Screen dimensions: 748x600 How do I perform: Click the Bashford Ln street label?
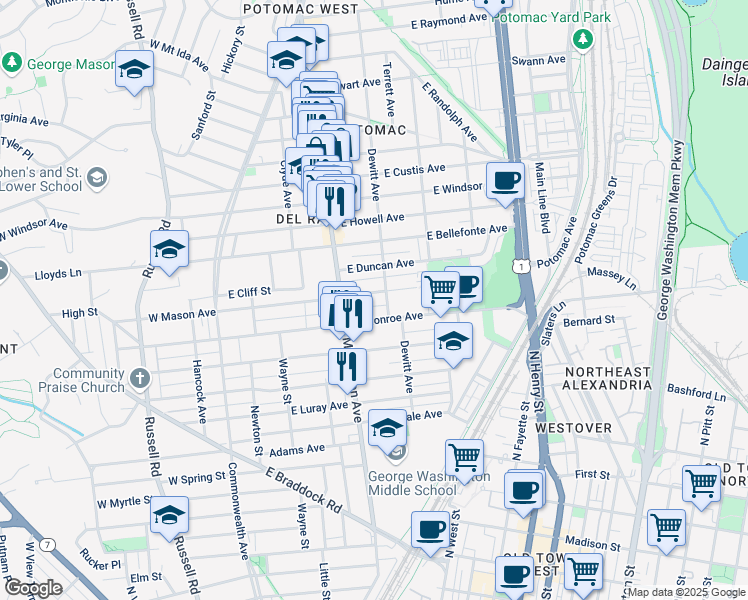pos(696,393)
